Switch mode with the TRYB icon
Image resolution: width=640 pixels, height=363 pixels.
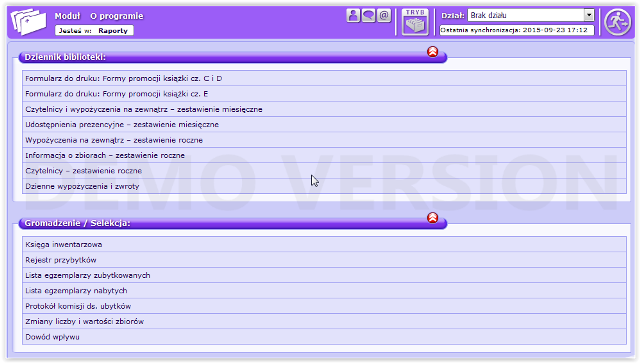pyautogui.click(x=415, y=22)
